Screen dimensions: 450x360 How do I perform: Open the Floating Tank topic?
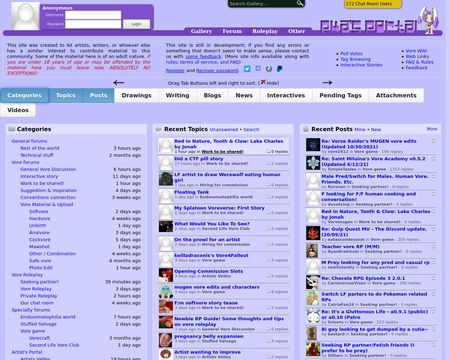click(x=192, y=192)
